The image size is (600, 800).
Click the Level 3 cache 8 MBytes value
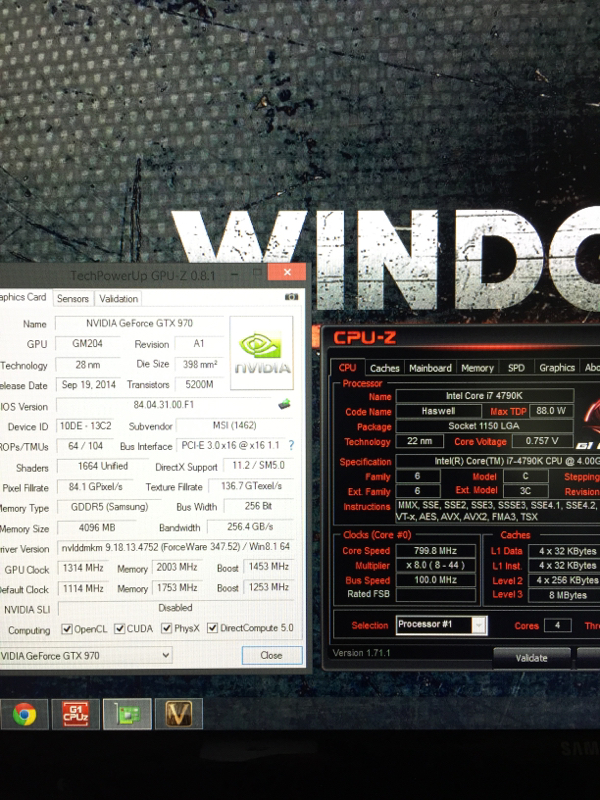[x=564, y=595]
